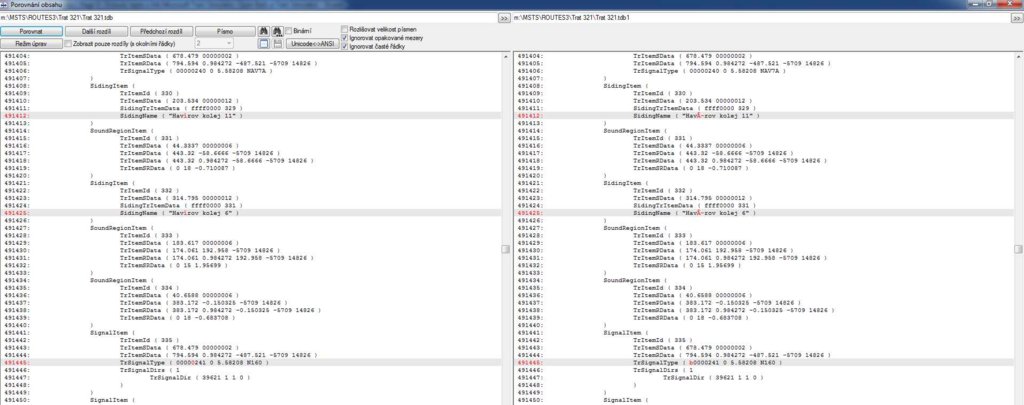
Task: Click the blue window icon below binoculars
Action: pos(264,44)
